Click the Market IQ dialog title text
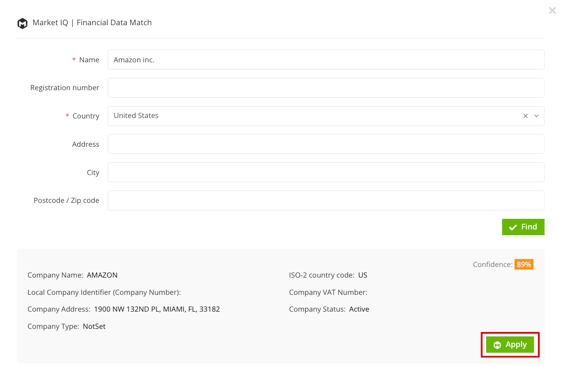 (x=92, y=23)
